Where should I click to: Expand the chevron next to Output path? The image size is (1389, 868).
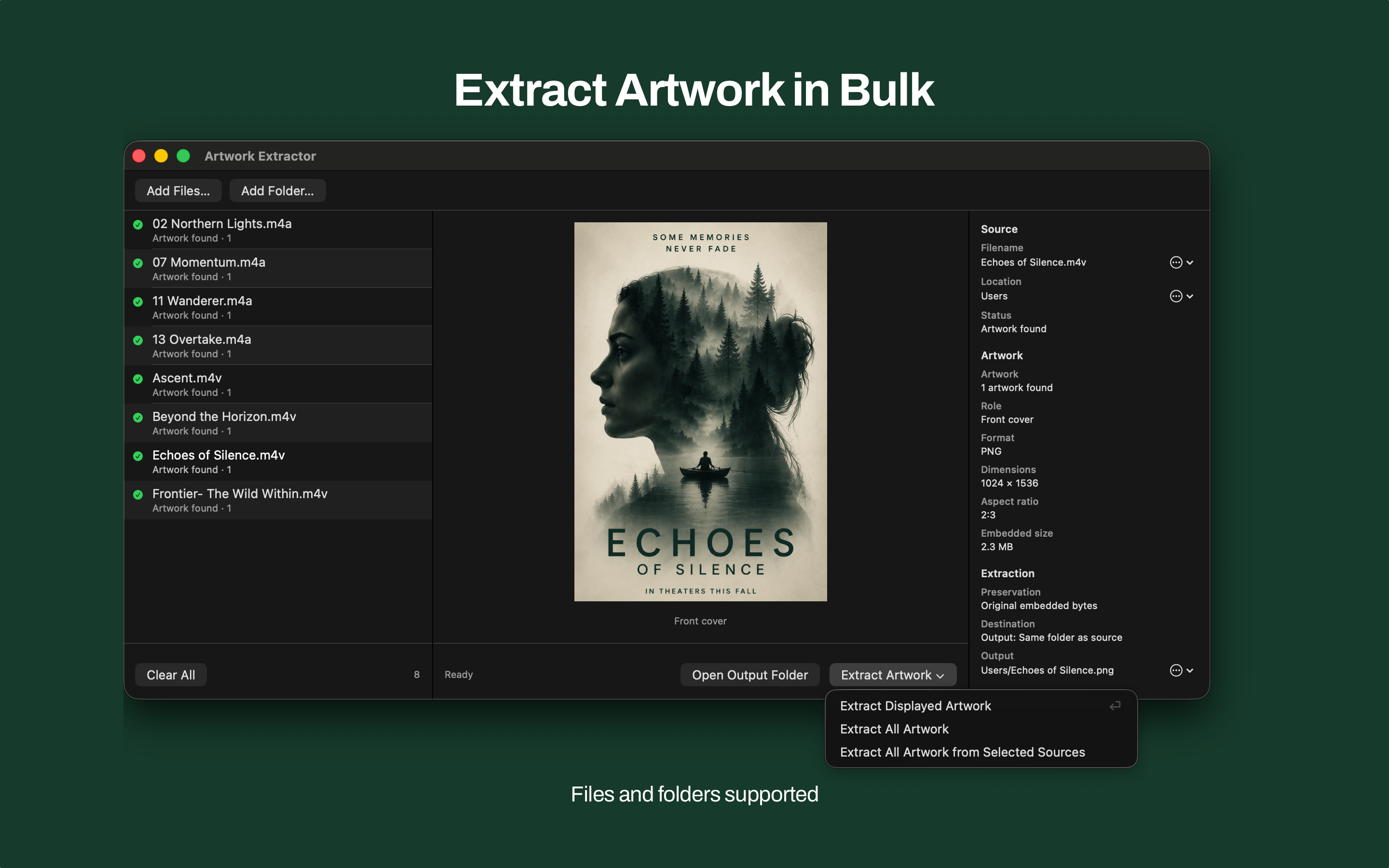pyautogui.click(x=1190, y=670)
